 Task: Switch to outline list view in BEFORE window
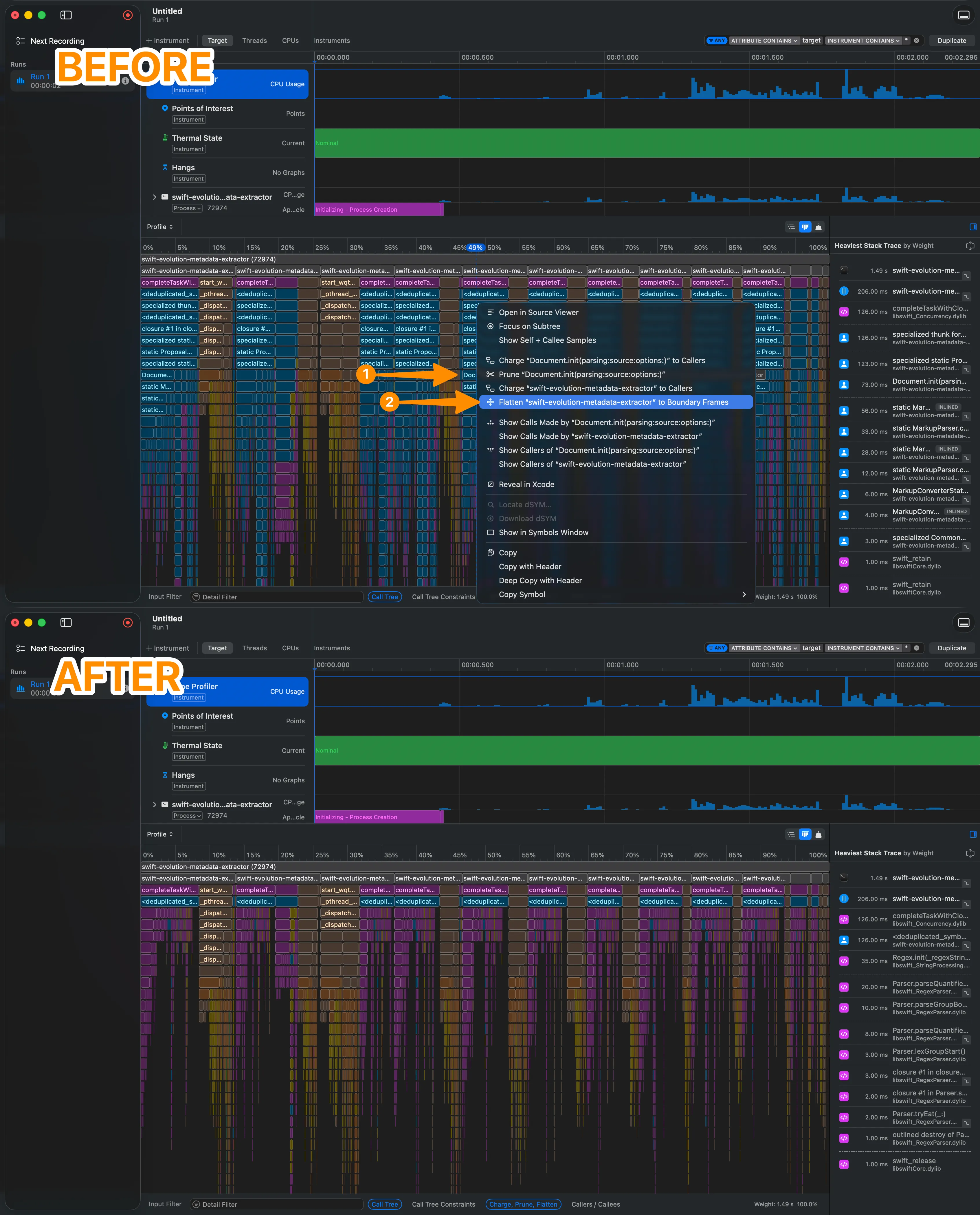[792, 226]
